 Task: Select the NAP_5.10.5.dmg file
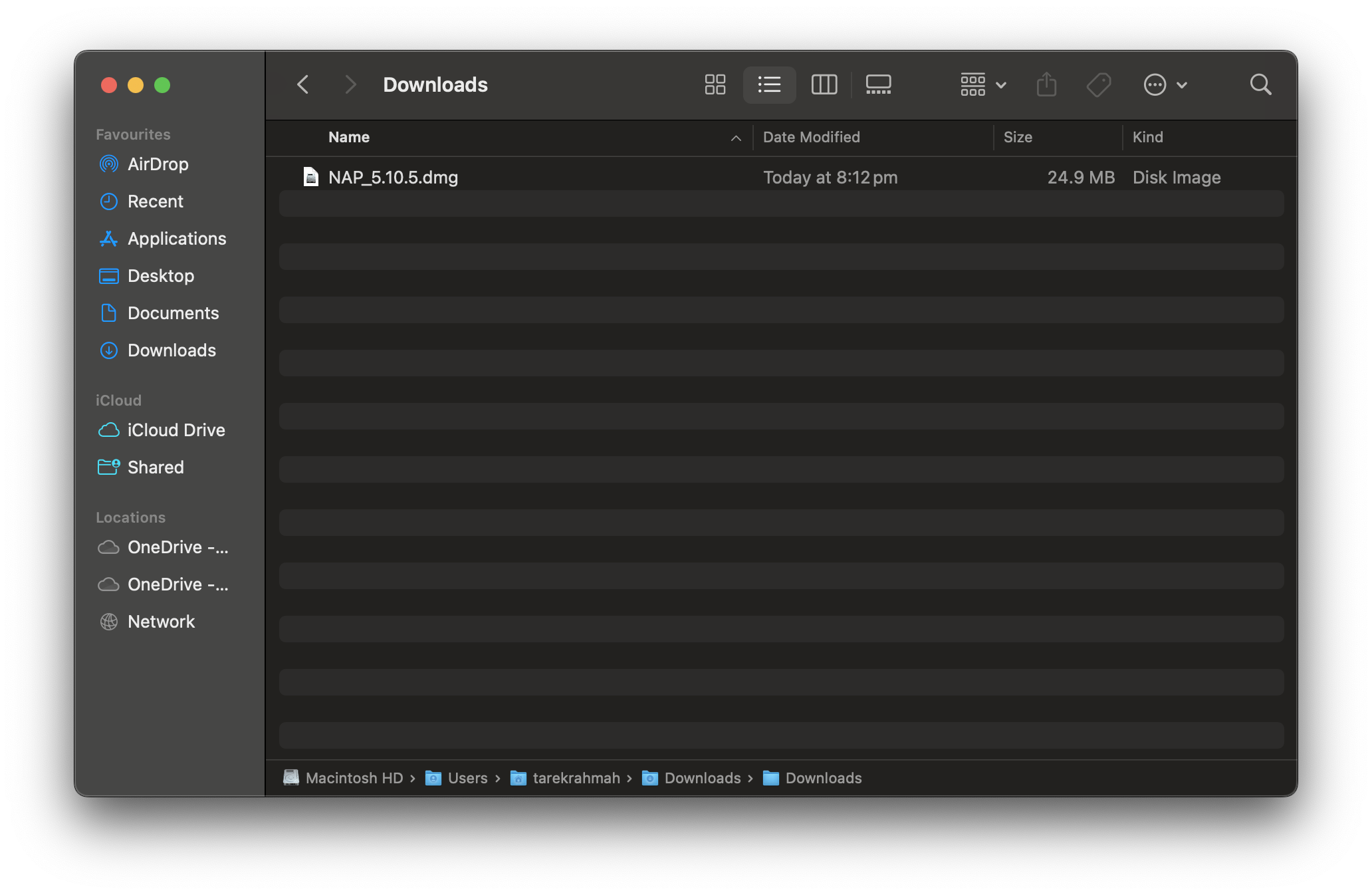click(x=393, y=177)
